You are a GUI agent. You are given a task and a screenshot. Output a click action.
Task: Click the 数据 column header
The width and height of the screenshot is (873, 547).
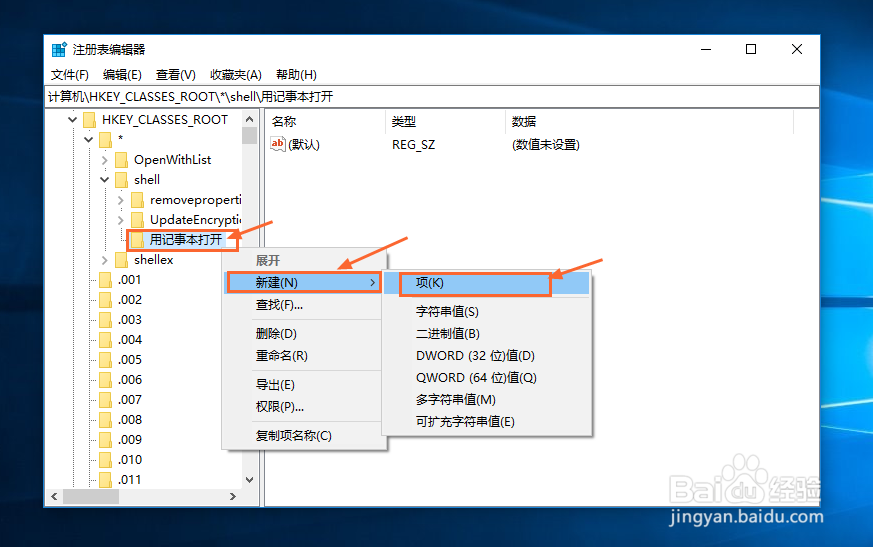tap(649, 121)
